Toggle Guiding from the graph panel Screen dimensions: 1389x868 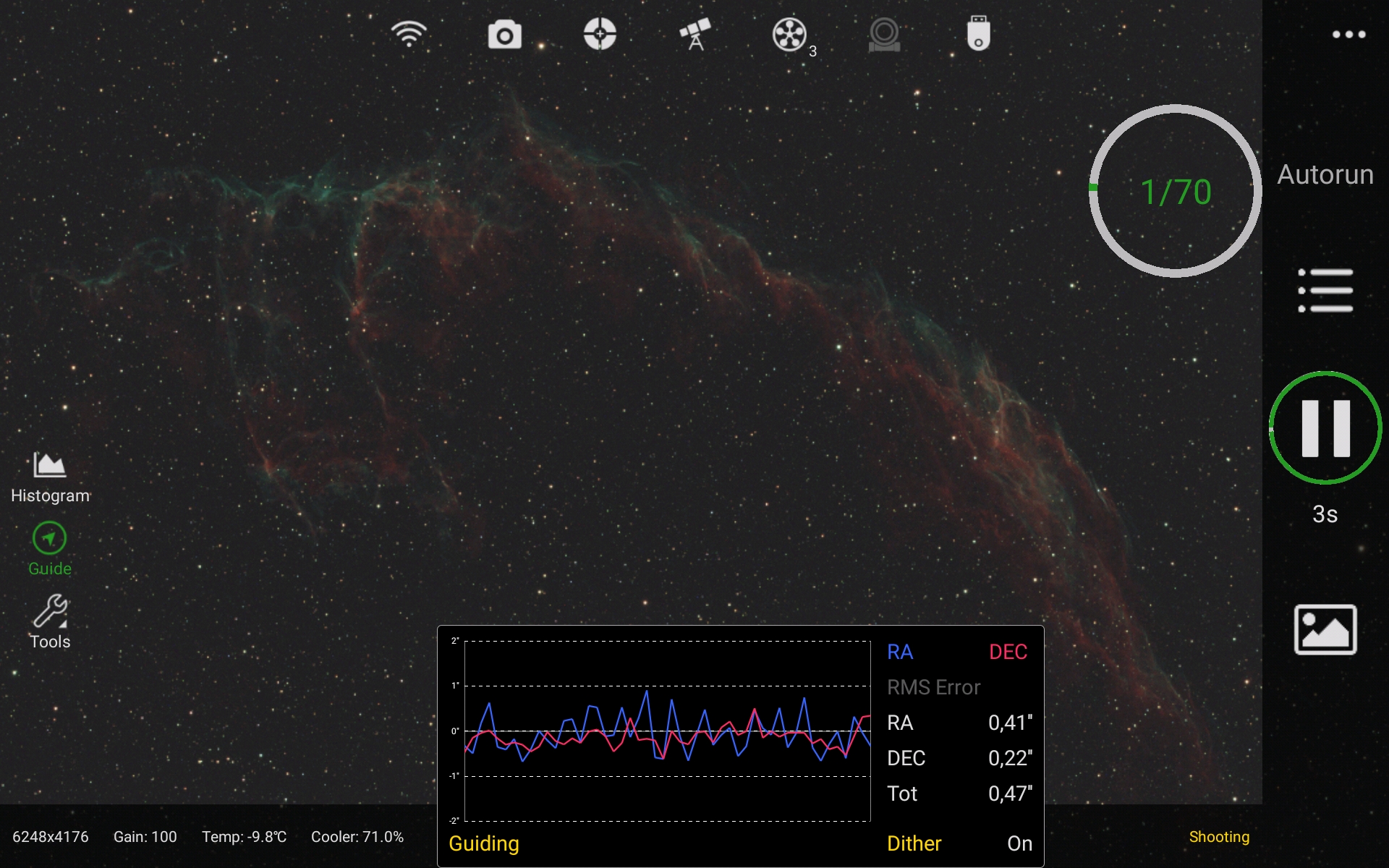483,843
